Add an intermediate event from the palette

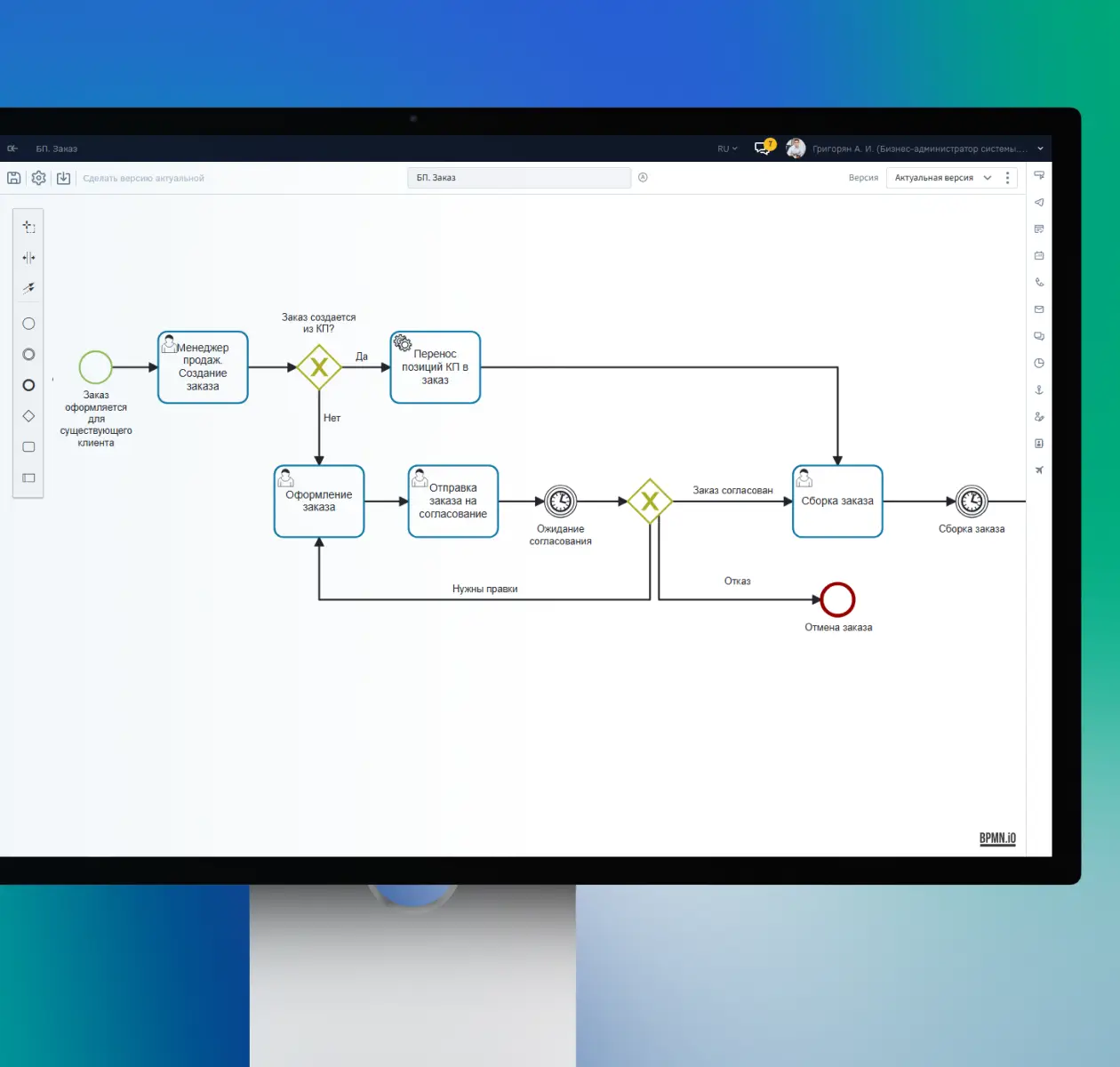(x=28, y=355)
